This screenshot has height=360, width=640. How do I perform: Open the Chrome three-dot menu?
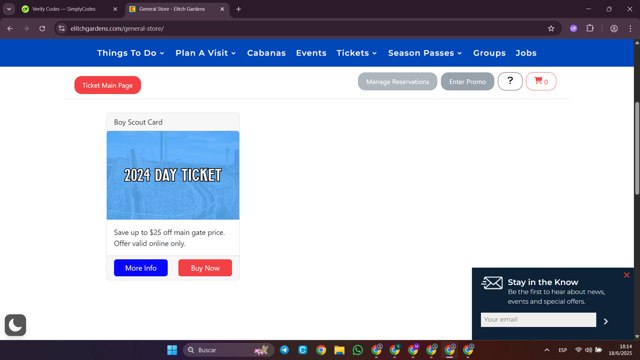(x=630, y=29)
